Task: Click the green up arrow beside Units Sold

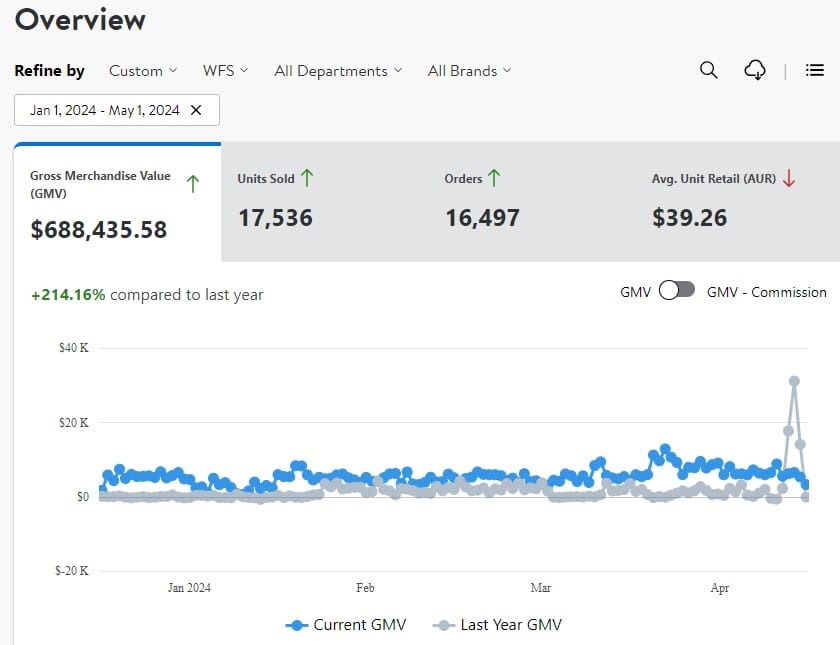Action: tap(307, 178)
